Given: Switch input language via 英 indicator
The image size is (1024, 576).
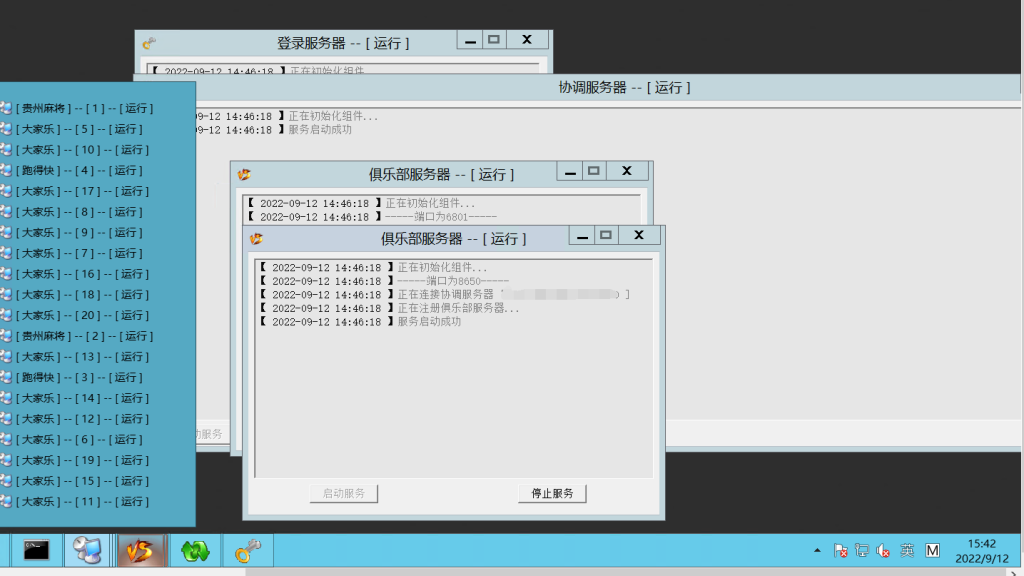Looking at the screenshot, I should tap(907, 551).
